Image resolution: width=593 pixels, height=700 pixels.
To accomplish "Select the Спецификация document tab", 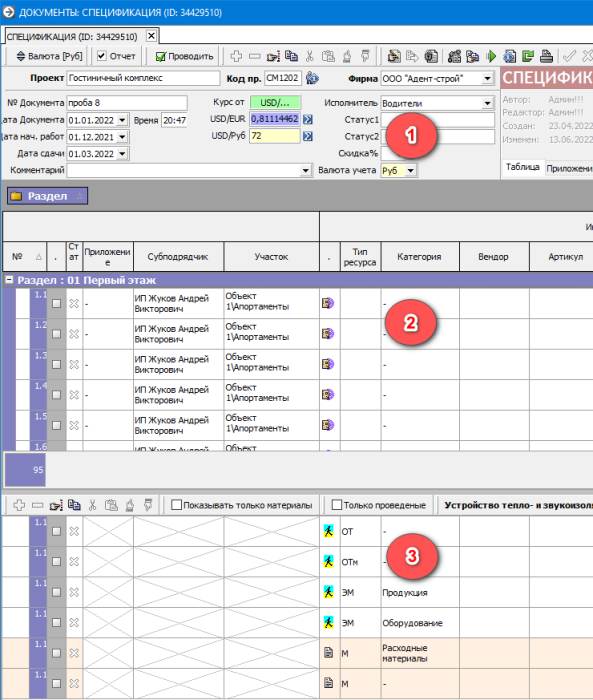I will [x=72, y=37].
